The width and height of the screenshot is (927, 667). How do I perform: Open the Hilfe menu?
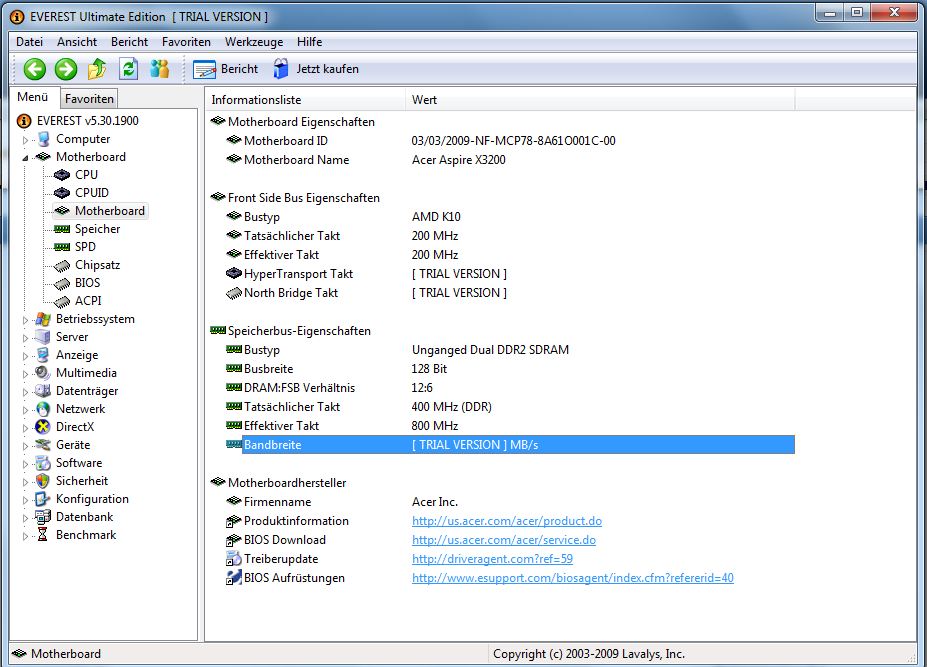tap(309, 42)
